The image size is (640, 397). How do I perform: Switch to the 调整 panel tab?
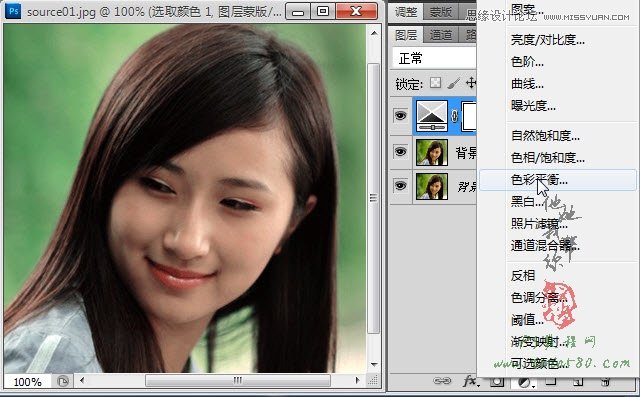[x=406, y=12]
